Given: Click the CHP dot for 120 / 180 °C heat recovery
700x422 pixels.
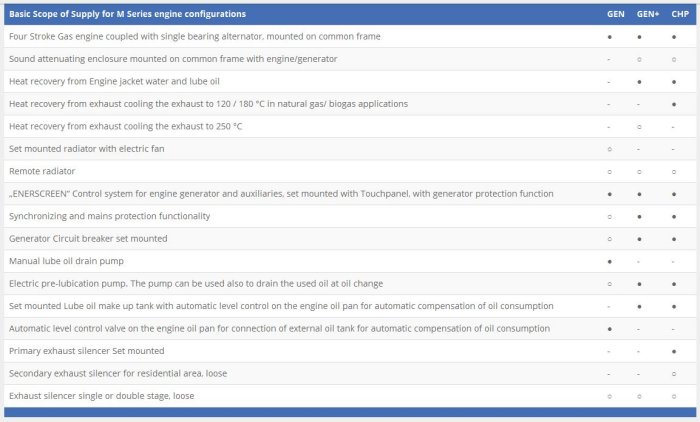Looking at the screenshot, I should (x=674, y=104).
